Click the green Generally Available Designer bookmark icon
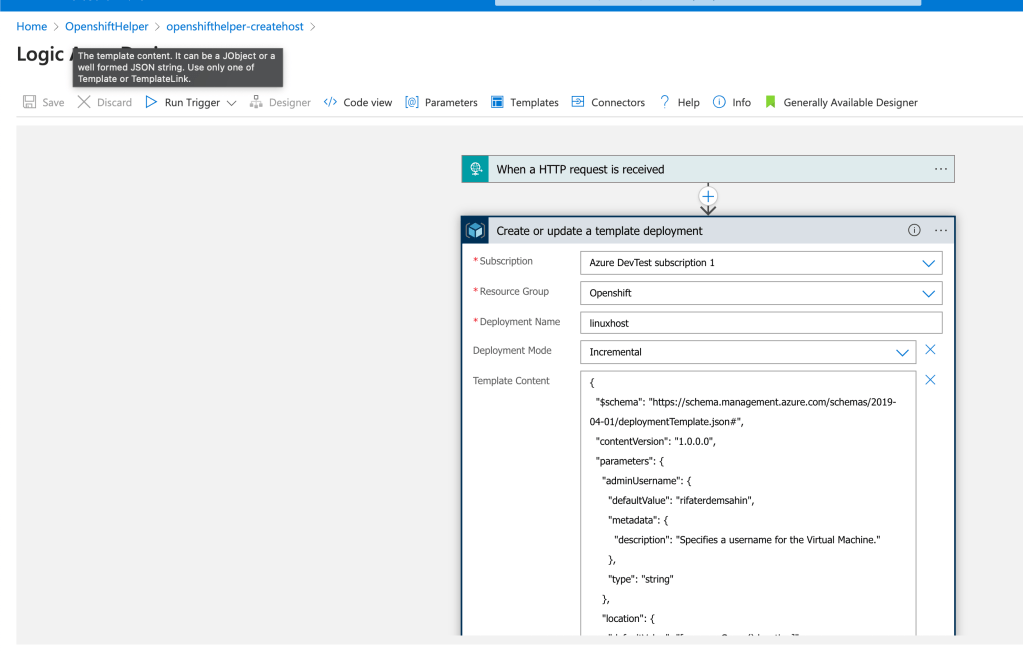 tap(771, 102)
